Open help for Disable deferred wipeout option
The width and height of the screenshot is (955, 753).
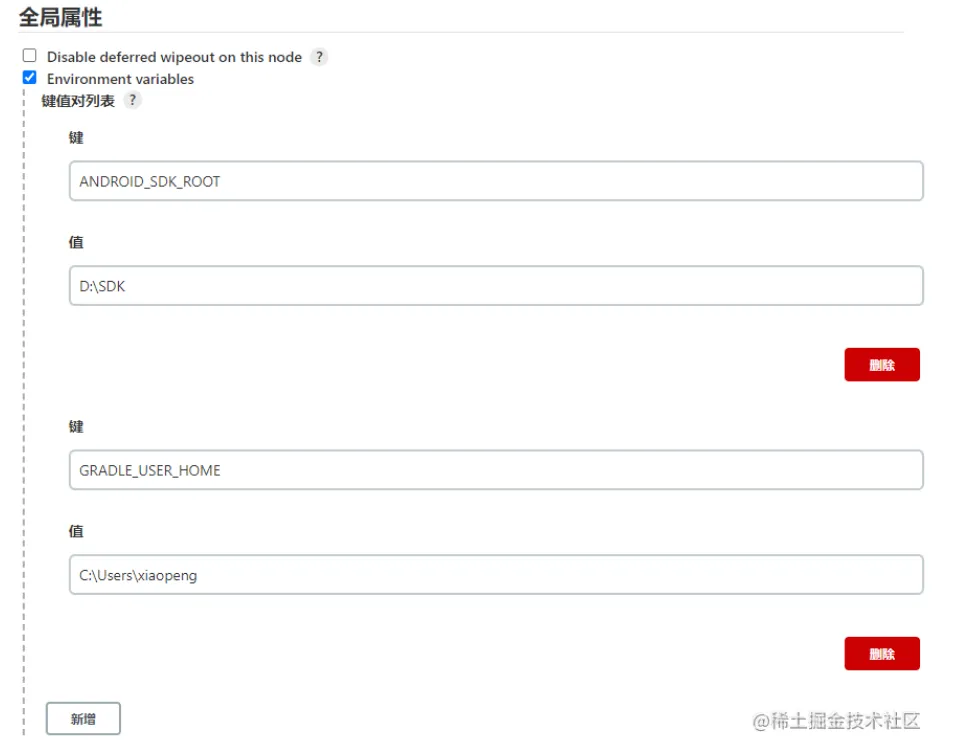319,57
